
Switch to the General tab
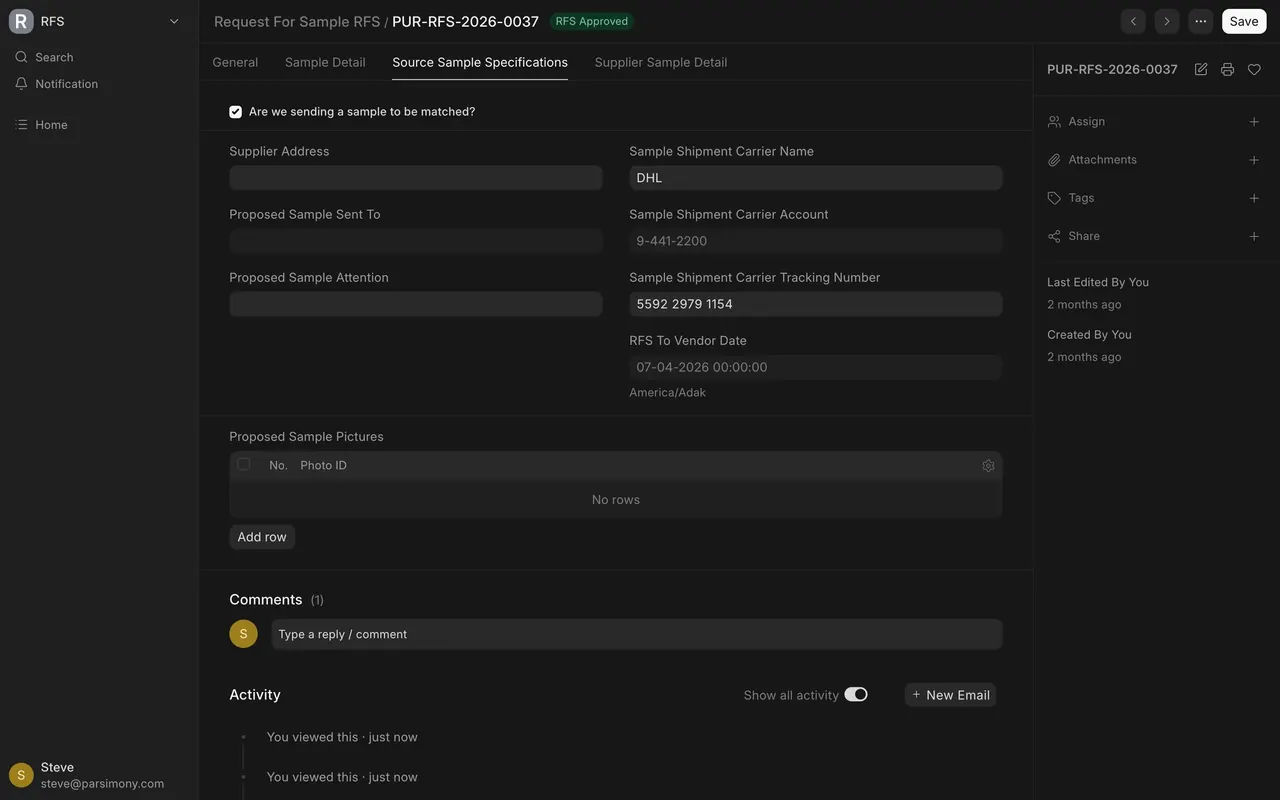[x=235, y=62]
